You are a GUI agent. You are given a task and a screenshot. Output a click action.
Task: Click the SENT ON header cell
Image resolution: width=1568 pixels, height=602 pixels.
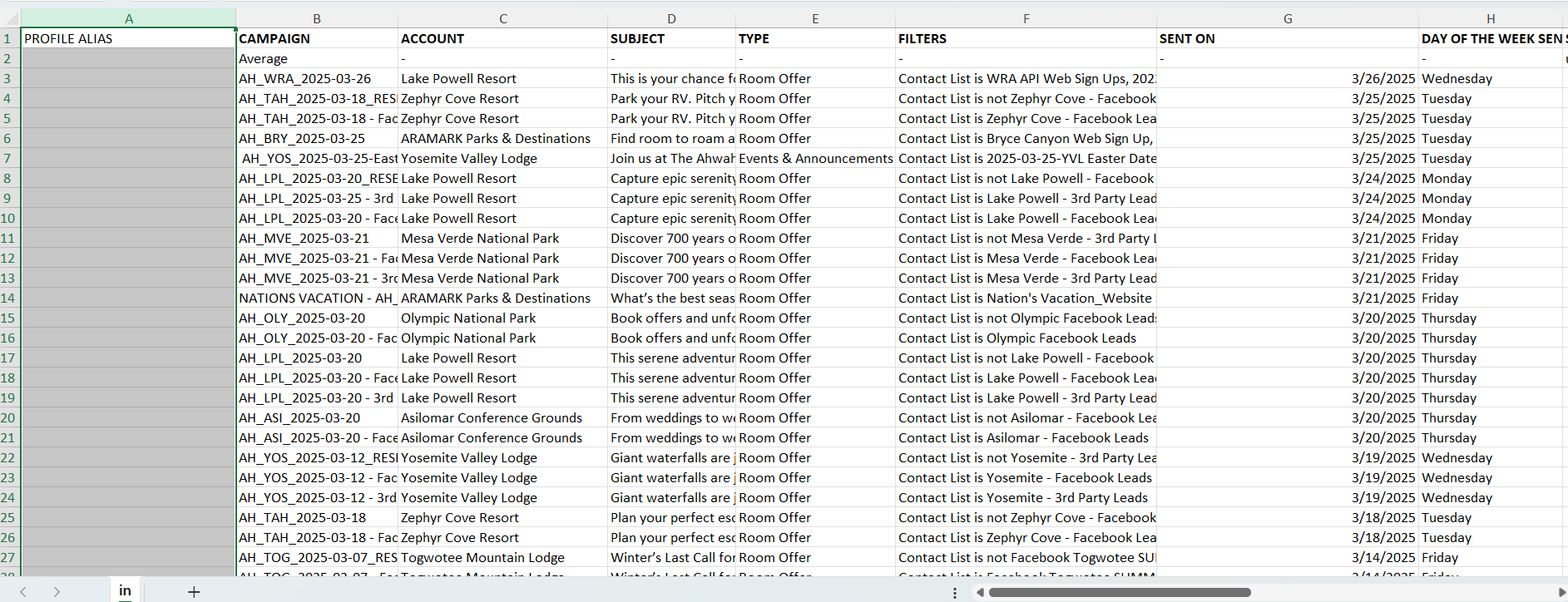(1288, 38)
